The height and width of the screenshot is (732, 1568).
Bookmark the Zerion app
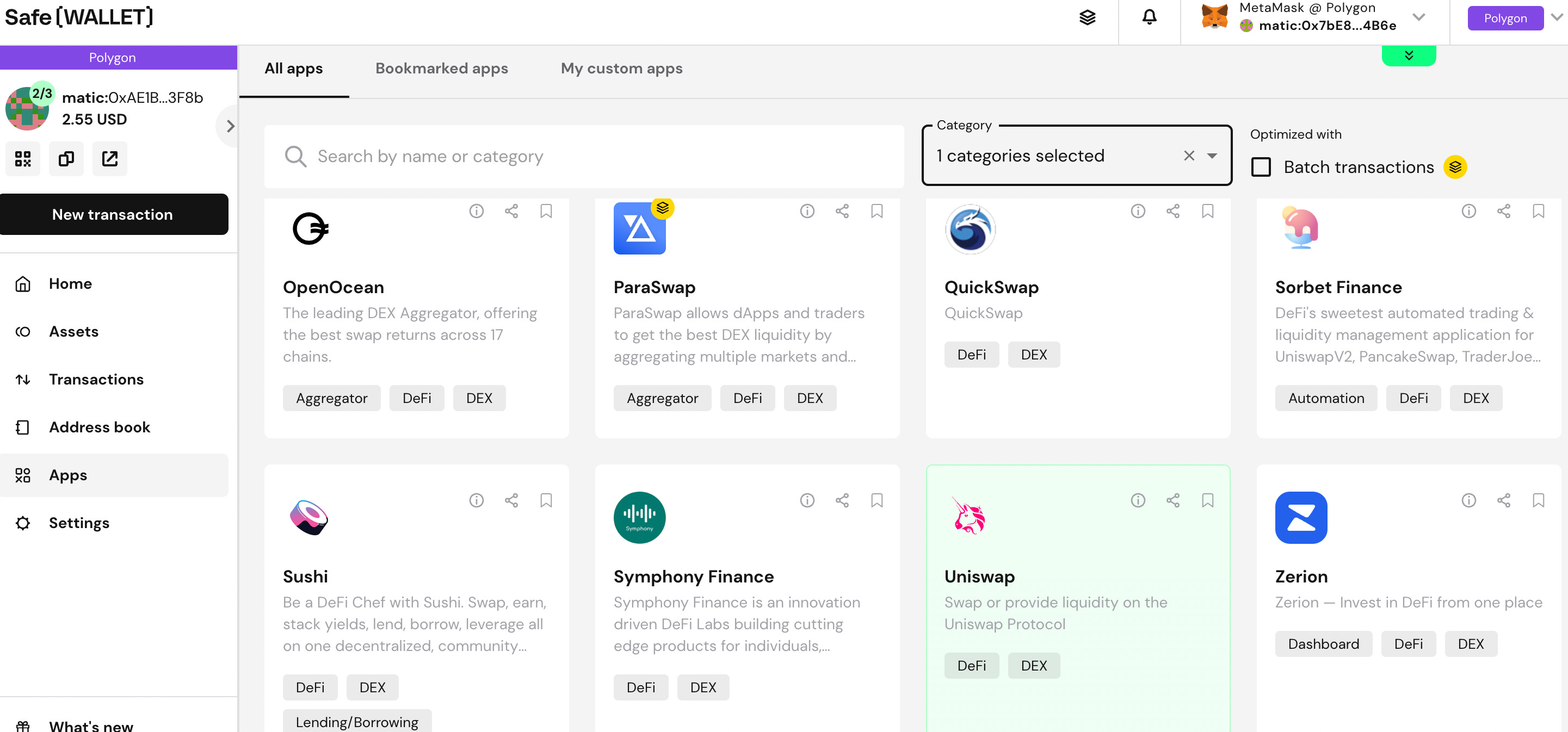tap(1538, 500)
